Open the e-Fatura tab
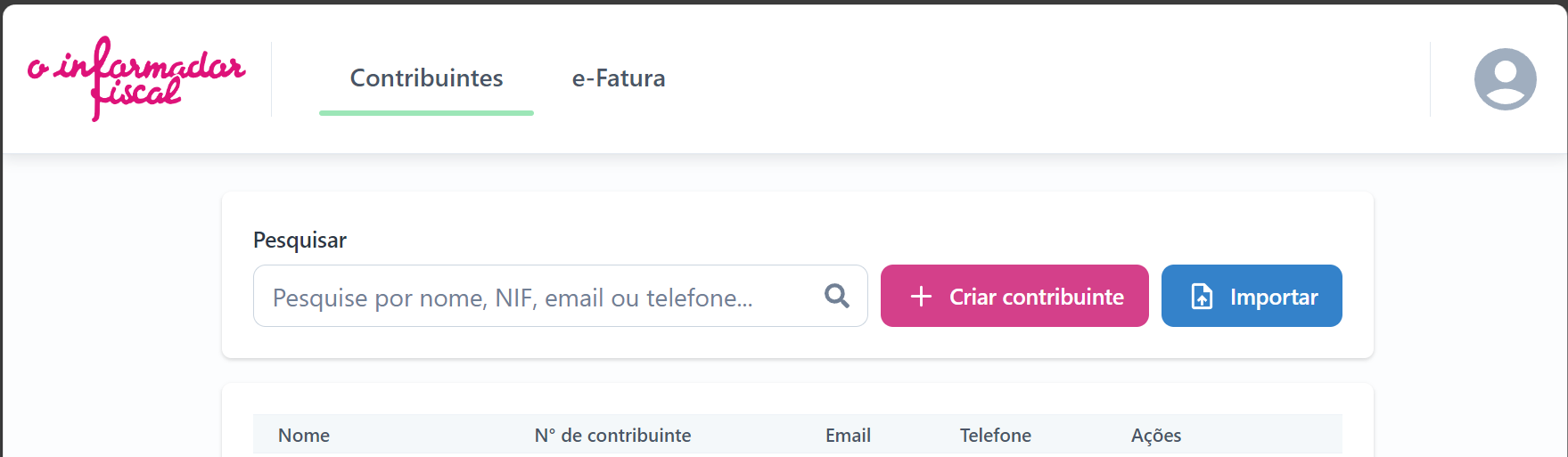The image size is (1568, 457). (619, 78)
